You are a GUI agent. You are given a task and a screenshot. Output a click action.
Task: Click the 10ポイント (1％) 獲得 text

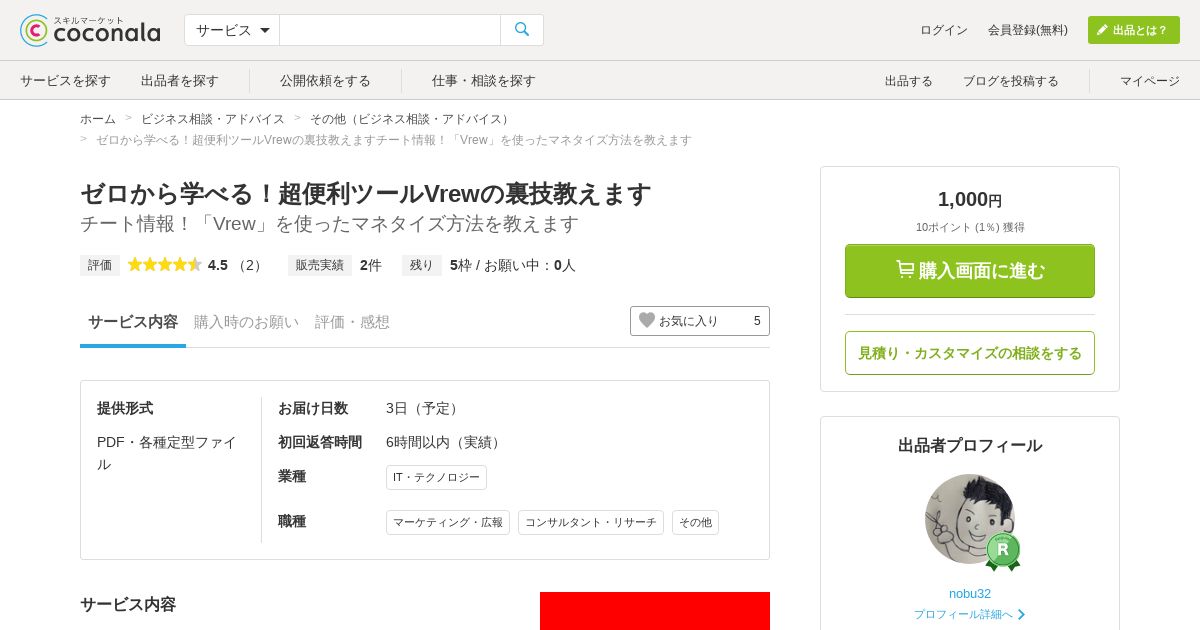tap(970, 227)
